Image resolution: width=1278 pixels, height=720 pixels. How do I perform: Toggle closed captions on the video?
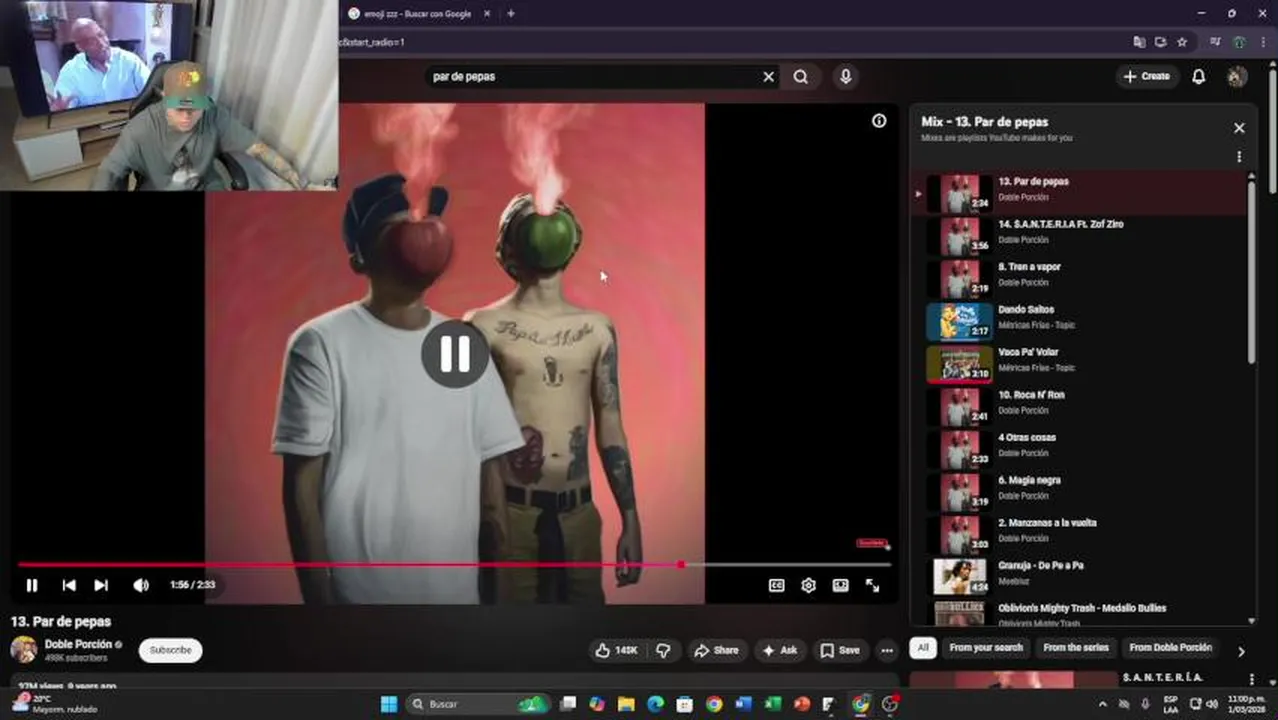pos(776,585)
